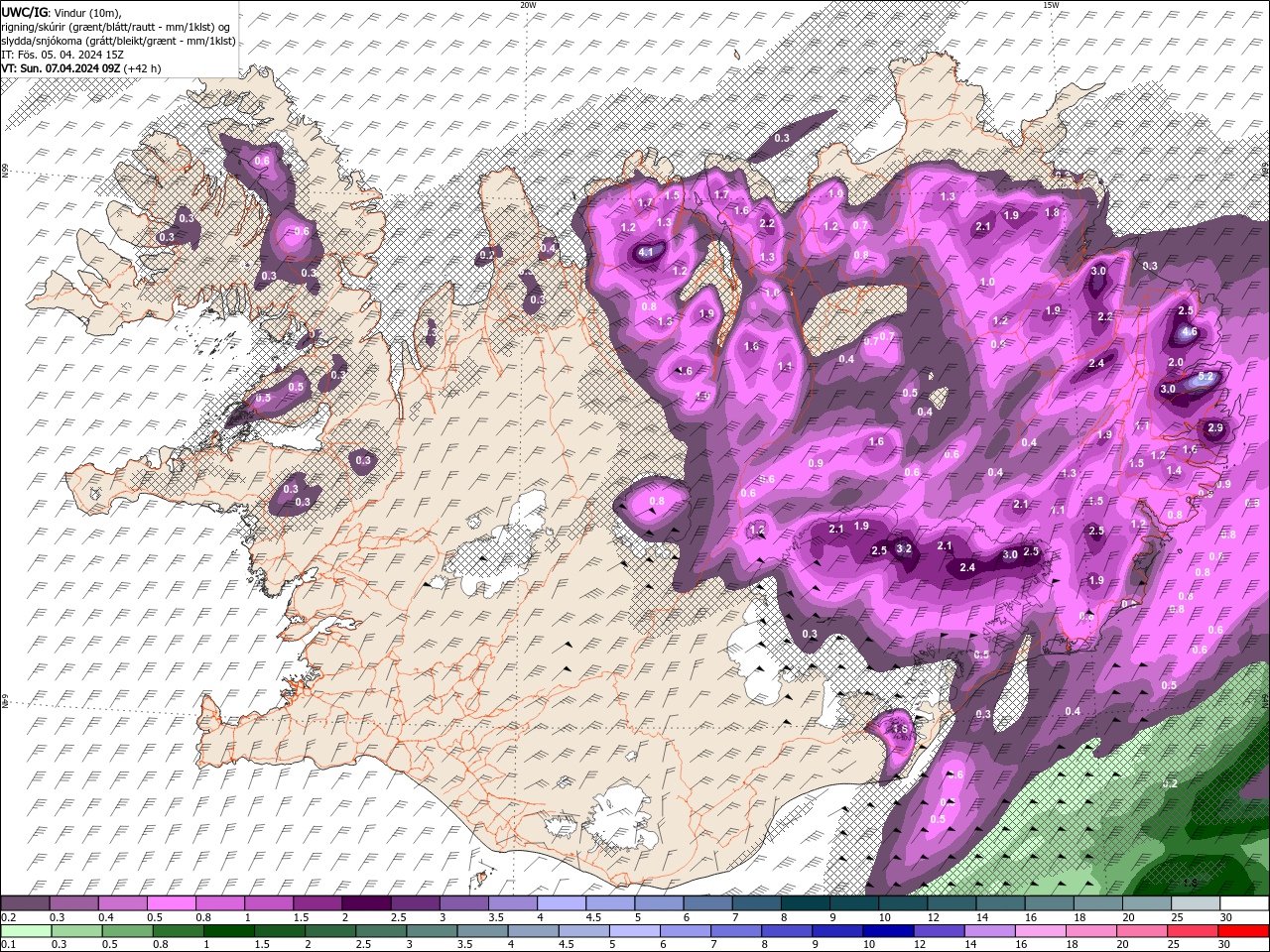Viewport: 1270px width, 952px height.
Task: Click the 'slydda/snjókoma' legend description line
Action: pyautogui.click(x=118, y=41)
